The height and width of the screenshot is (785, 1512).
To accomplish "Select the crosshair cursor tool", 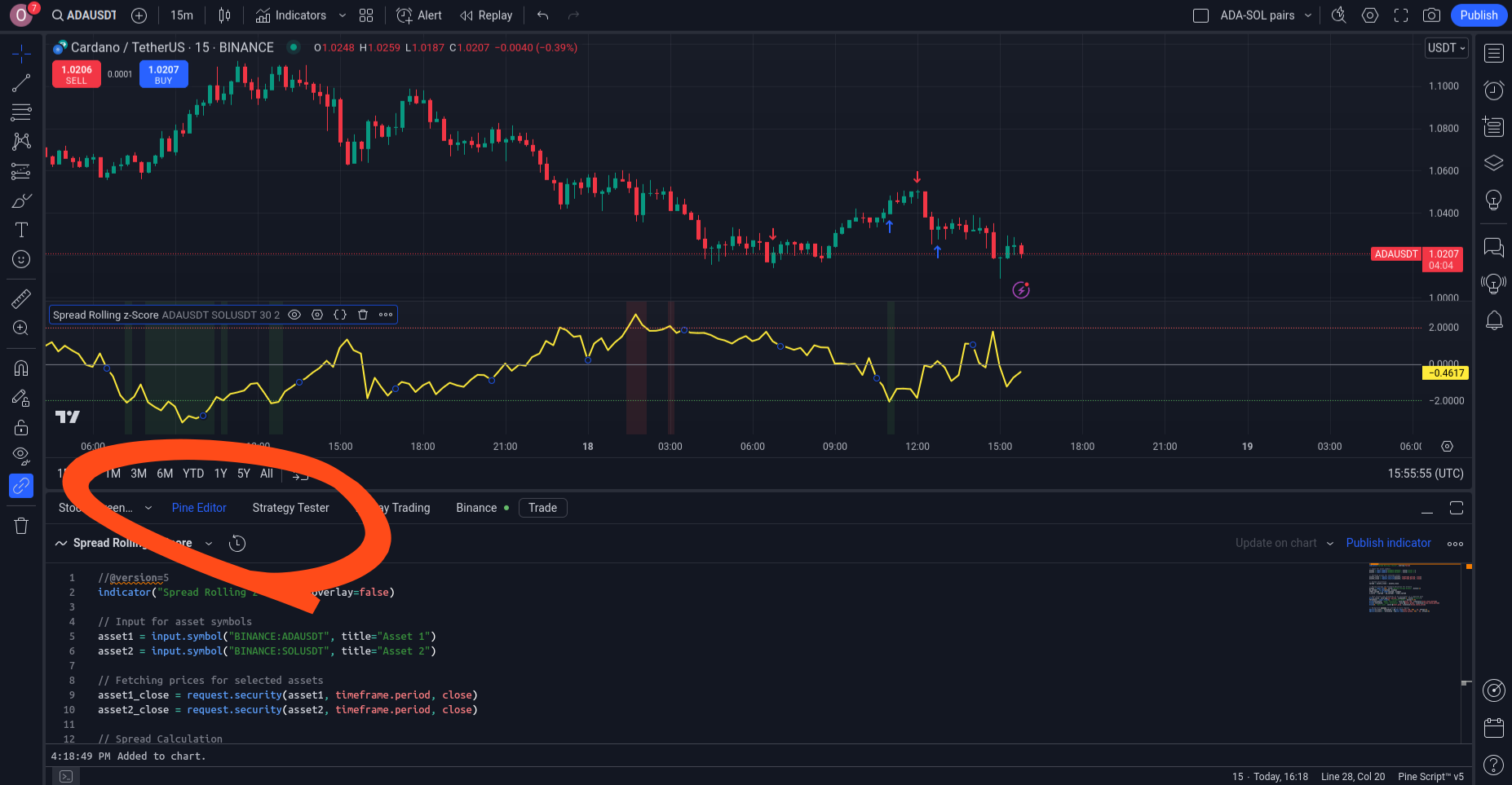I will point(21,54).
